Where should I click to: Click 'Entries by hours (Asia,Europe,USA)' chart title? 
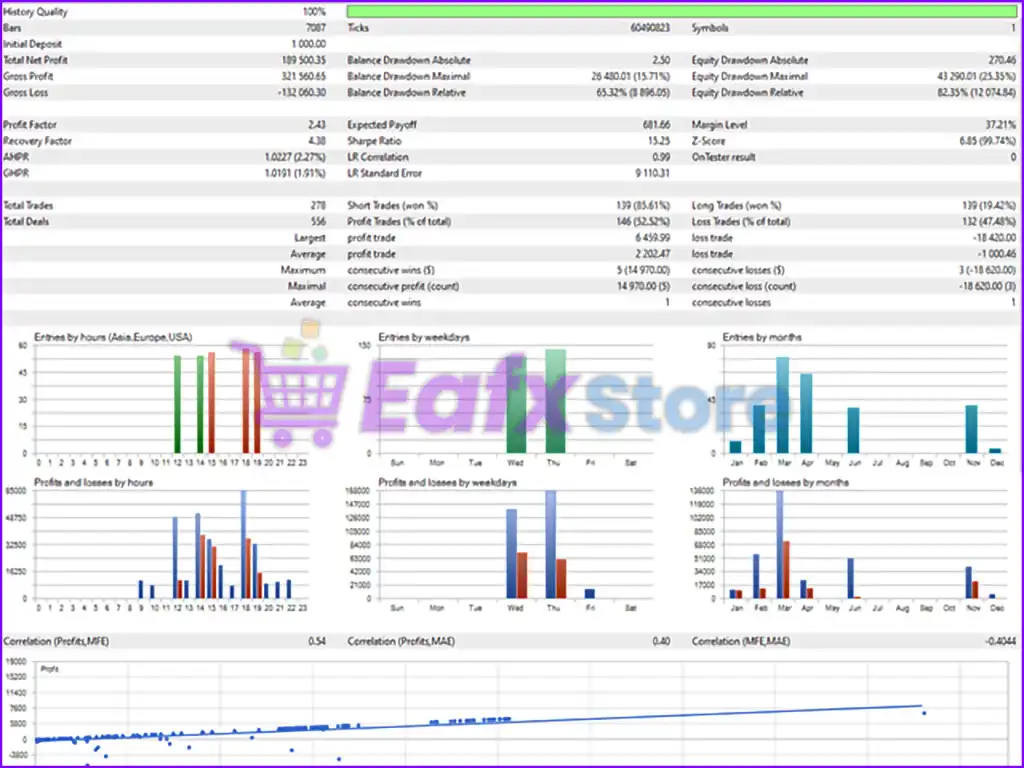point(113,338)
